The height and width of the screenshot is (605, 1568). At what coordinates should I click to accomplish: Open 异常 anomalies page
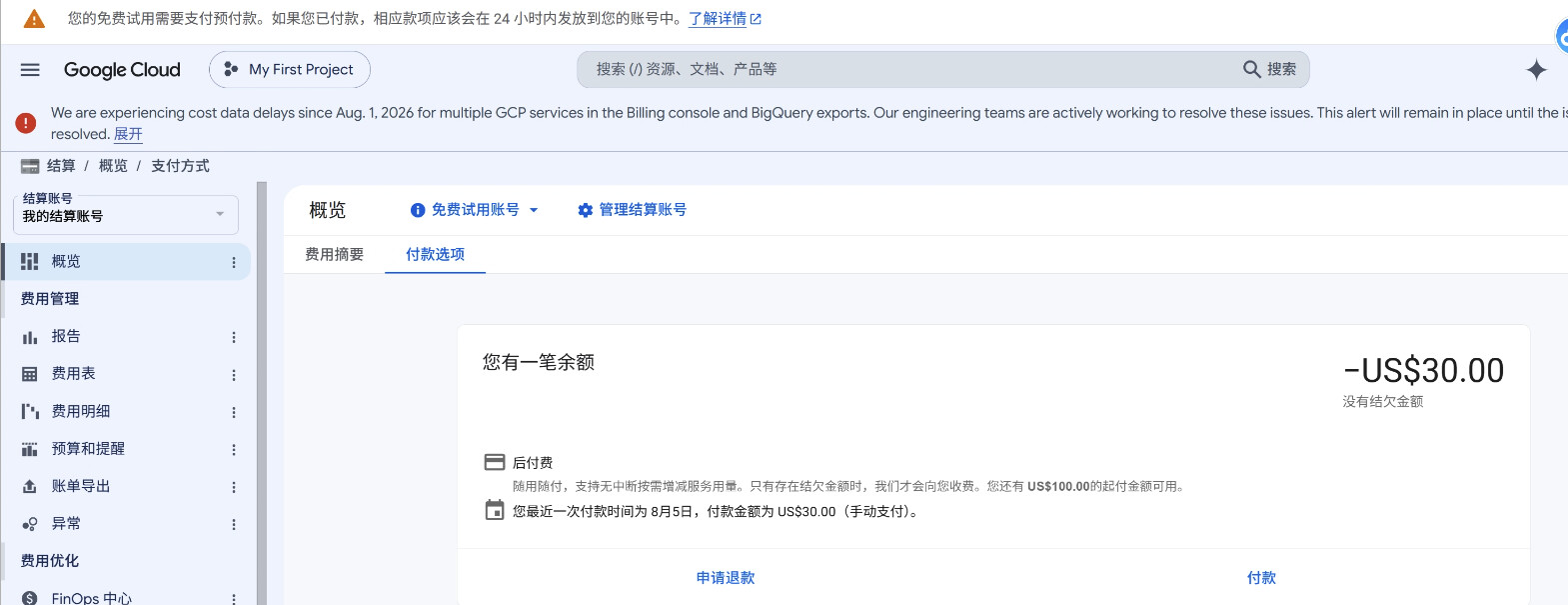click(x=66, y=524)
